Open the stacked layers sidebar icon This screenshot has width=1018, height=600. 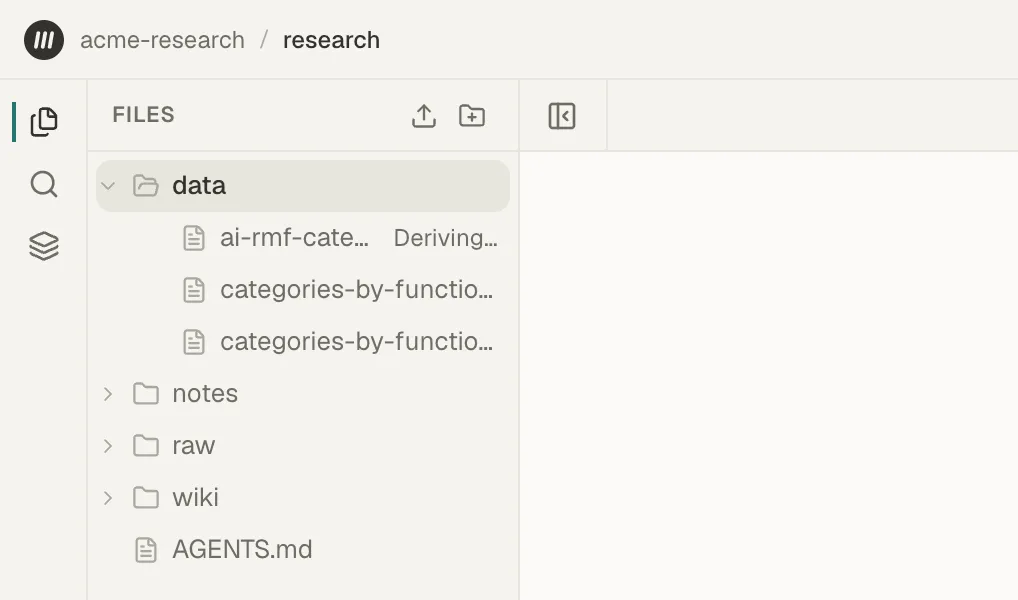tap(43, 246)
